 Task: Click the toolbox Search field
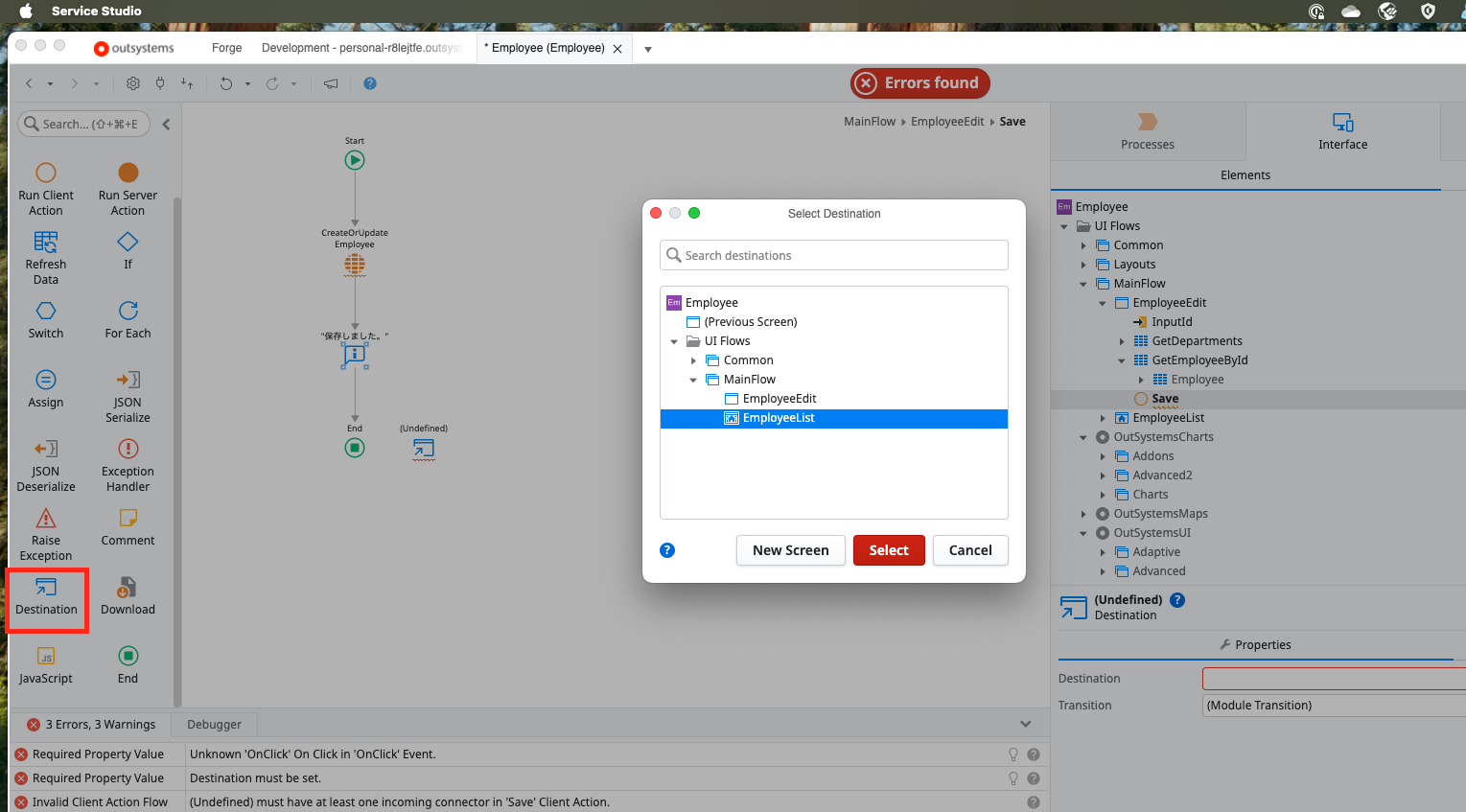84,124
